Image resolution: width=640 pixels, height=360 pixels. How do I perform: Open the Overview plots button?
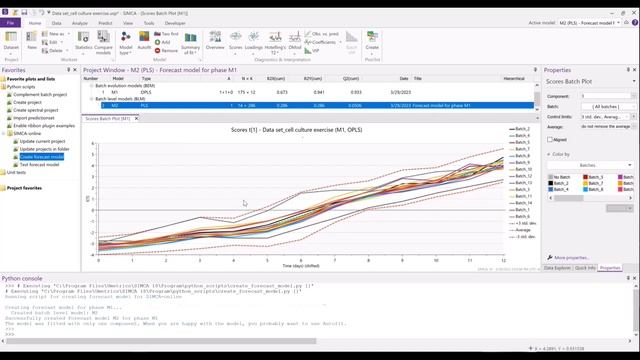(215, 41)
